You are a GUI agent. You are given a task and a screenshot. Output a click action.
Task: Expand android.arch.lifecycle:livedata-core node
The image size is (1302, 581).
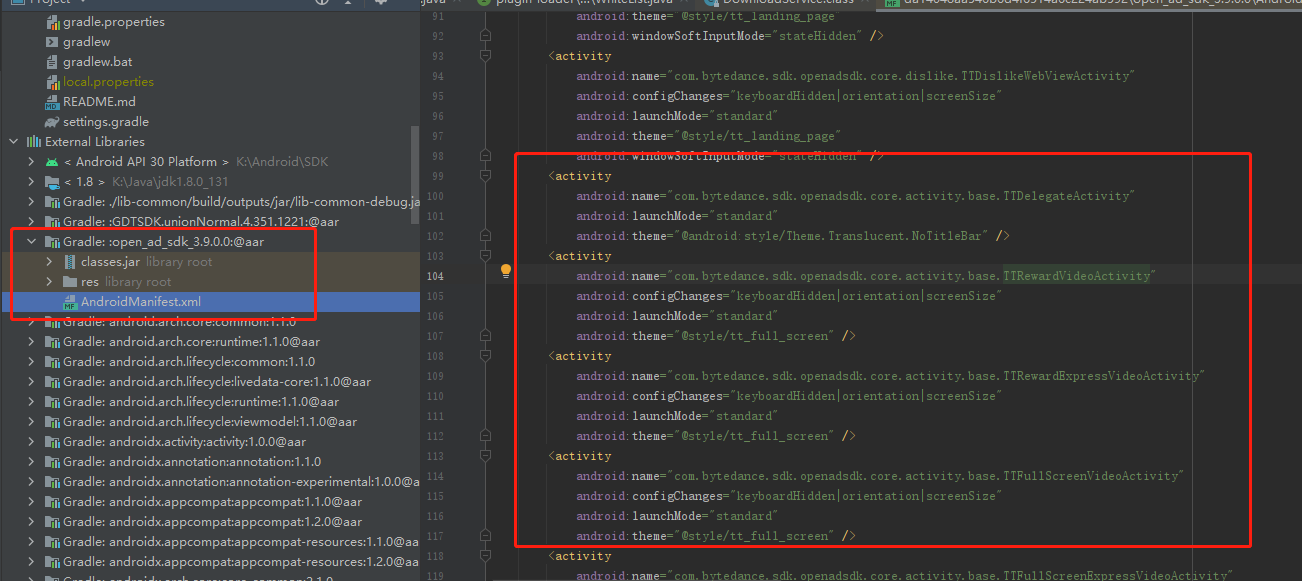(31, 382)
